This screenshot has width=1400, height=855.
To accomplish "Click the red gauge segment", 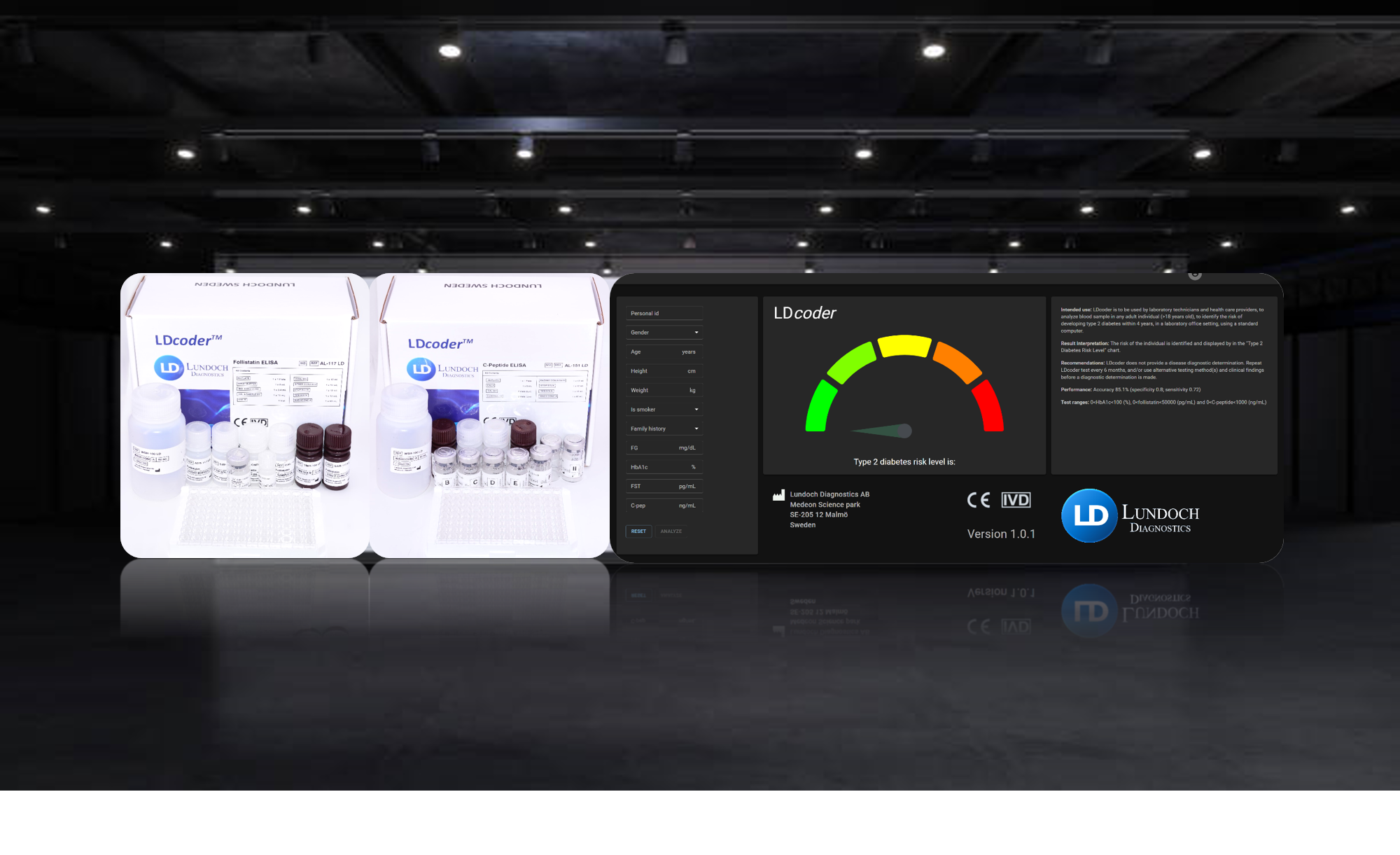I will pyautogui.click(x=988, y=406).
